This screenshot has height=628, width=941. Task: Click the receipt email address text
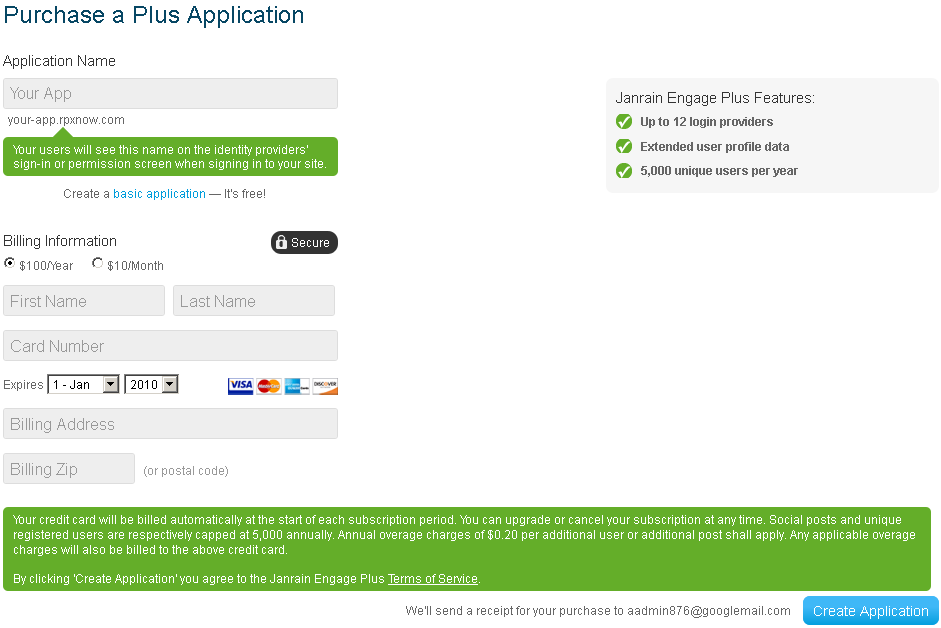[709, 611]
